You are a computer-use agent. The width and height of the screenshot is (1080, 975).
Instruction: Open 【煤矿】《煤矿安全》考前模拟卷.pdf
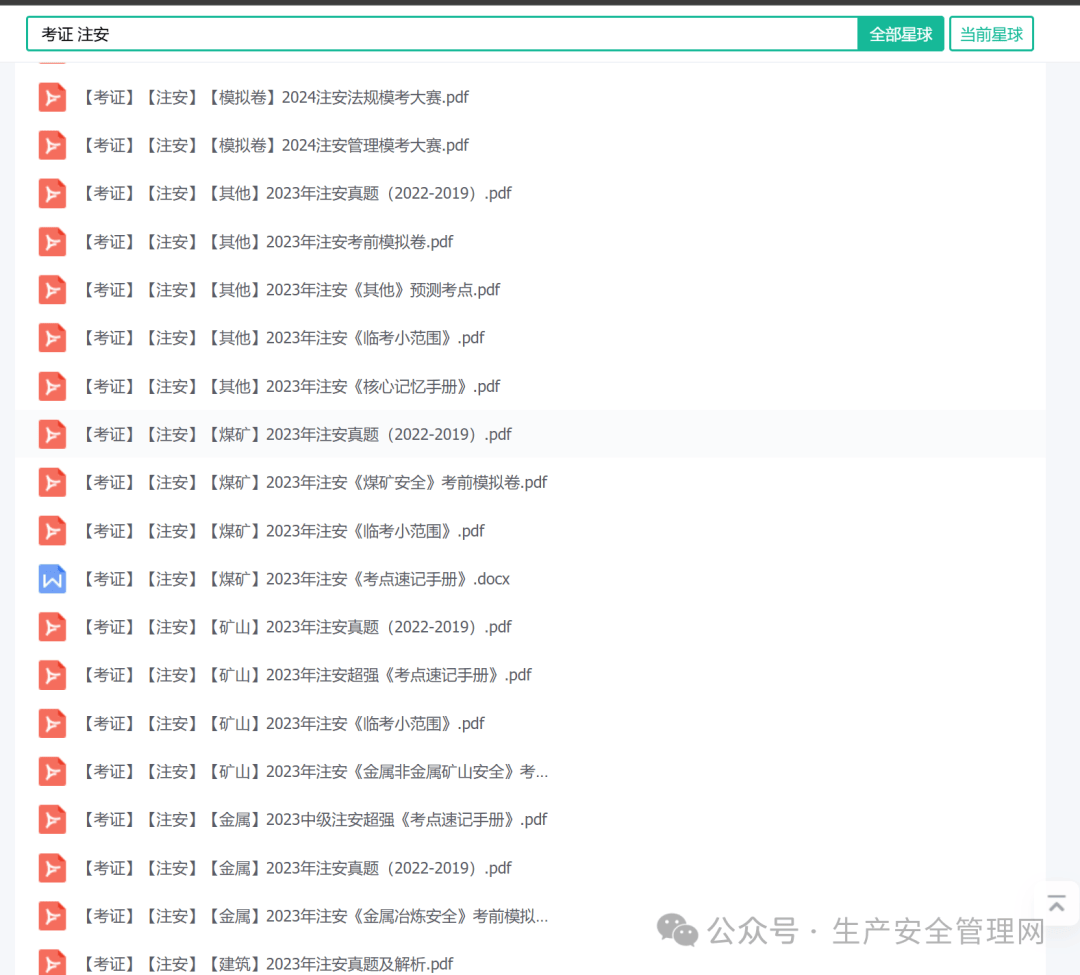(x=313, y=483)
